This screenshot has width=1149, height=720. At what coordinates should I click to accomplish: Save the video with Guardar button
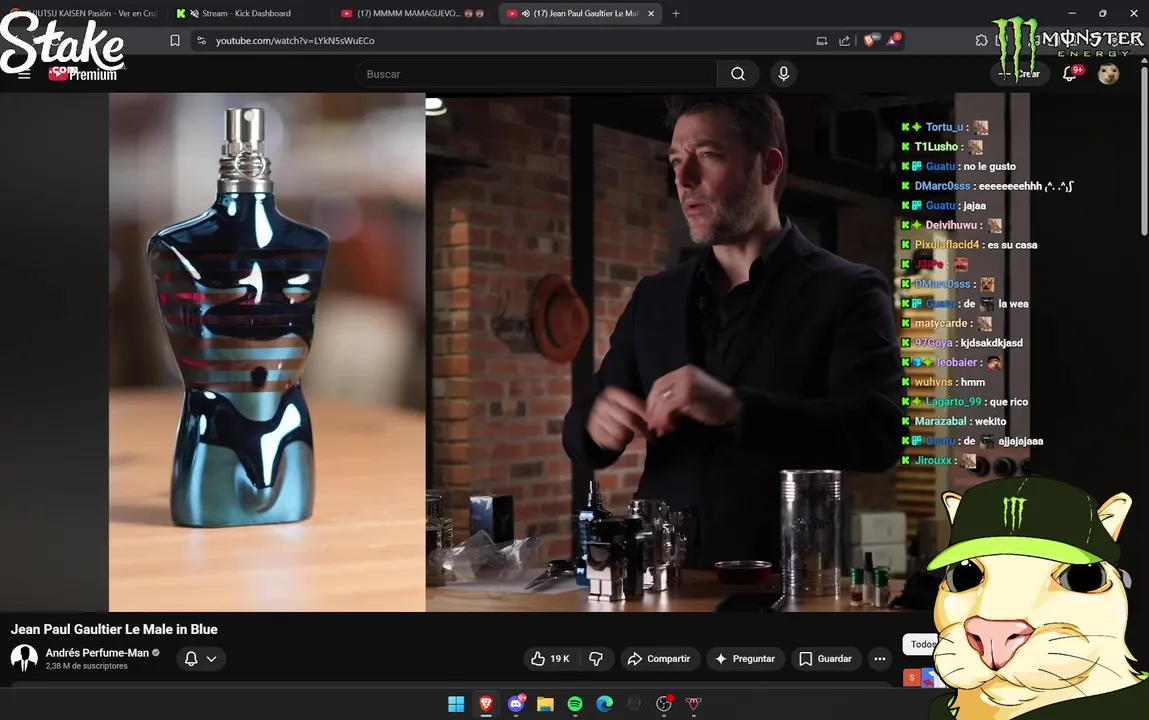tap(825, 658)
